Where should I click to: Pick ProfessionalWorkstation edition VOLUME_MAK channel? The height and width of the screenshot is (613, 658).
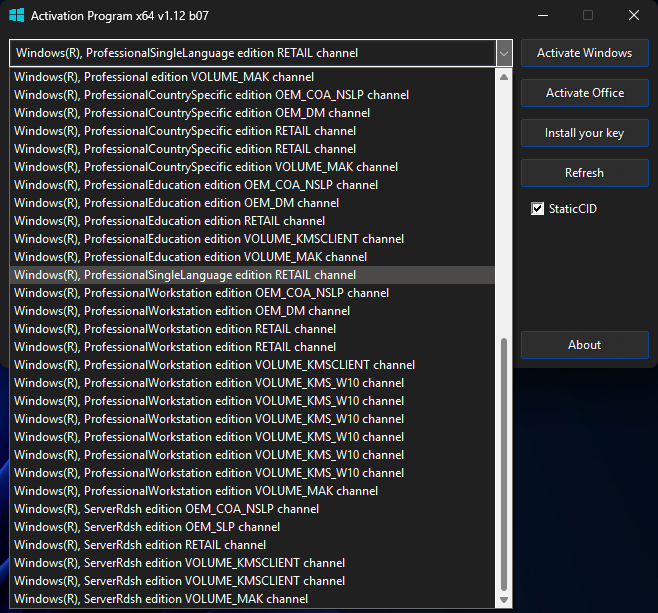[x=252, y=491]
